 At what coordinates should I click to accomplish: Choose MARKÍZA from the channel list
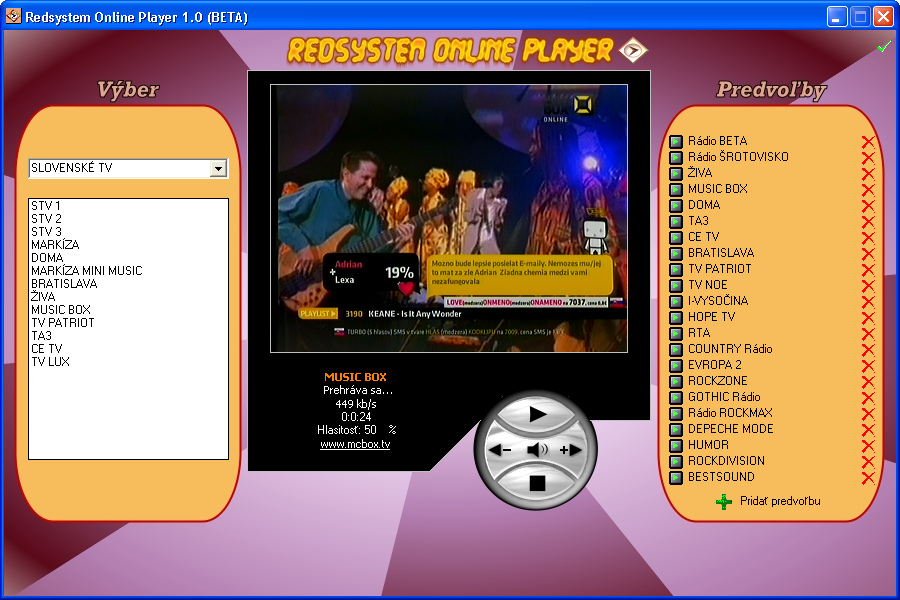point(55,245)
